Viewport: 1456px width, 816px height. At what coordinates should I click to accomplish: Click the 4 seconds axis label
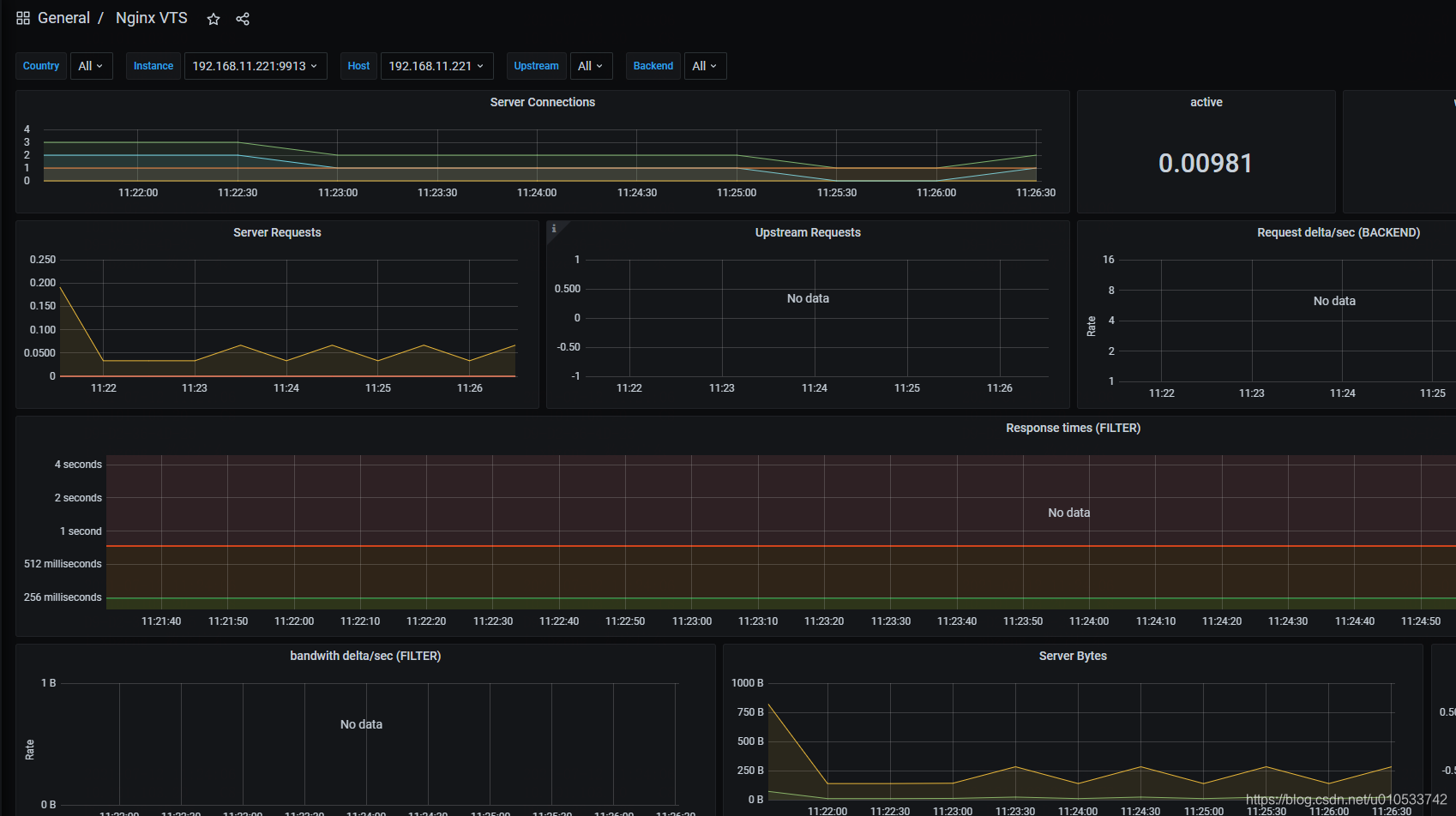78,465
